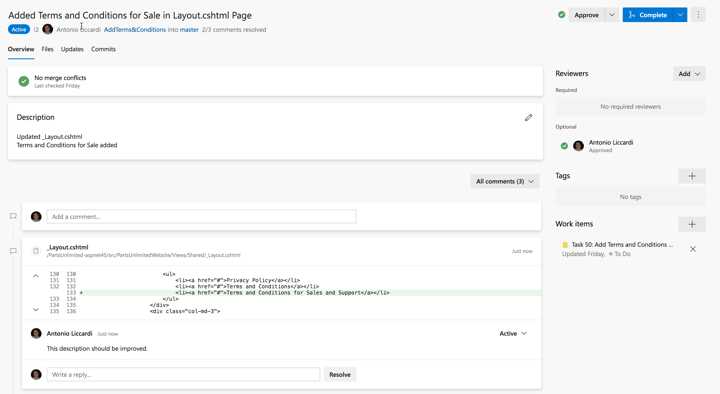Expand code lines below with the down chevron
This screenshot has height=394, width=720.
click(x=36, y=310)
